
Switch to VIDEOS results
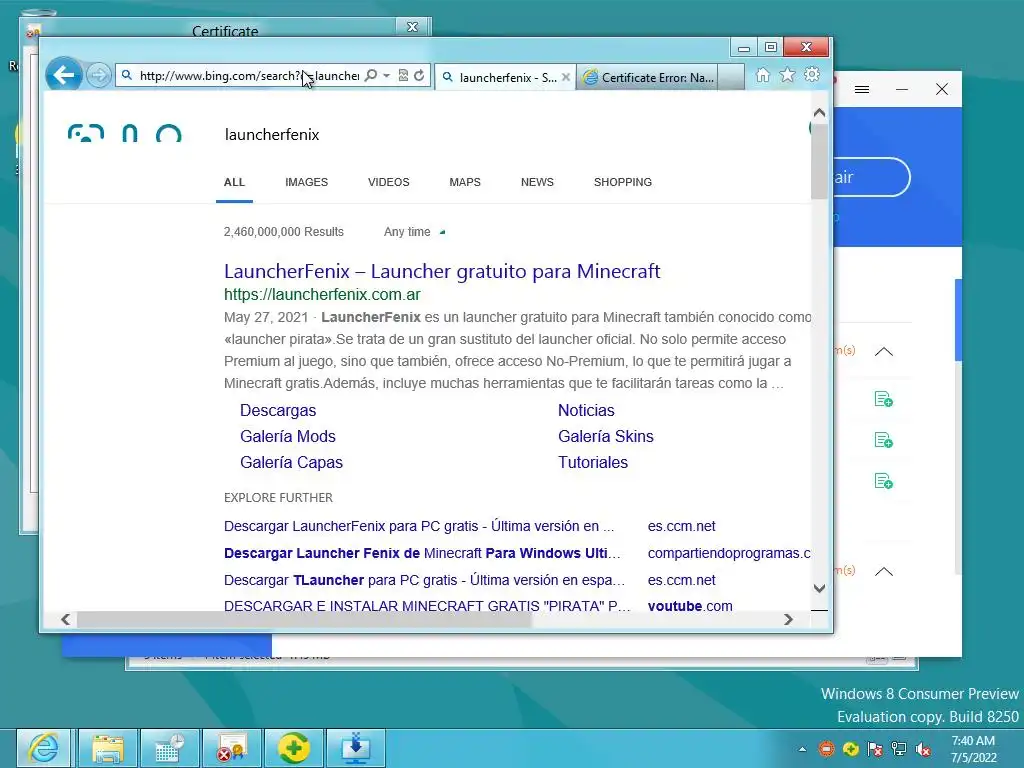389,182
